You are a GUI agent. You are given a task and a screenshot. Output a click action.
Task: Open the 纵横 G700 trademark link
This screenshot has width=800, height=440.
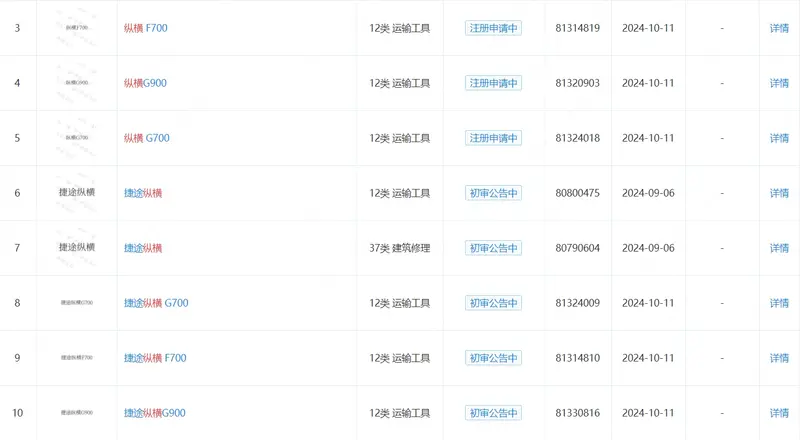tap(146, 138)
